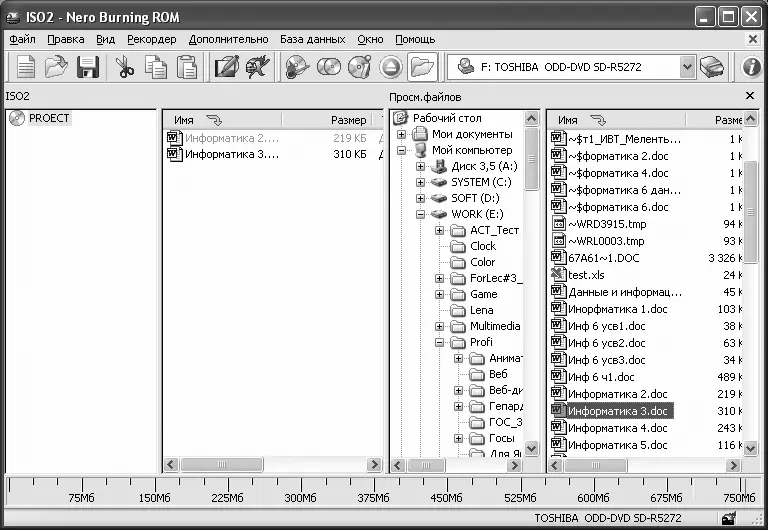Open the Файл menu

(23, 39)
